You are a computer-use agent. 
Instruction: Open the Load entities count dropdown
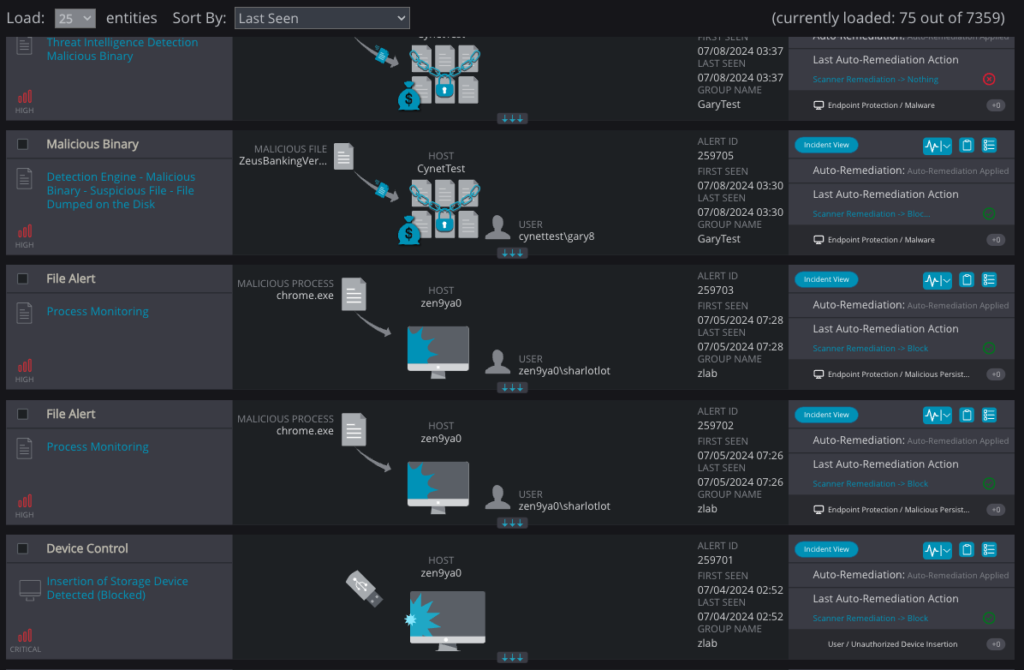[74, 18]
